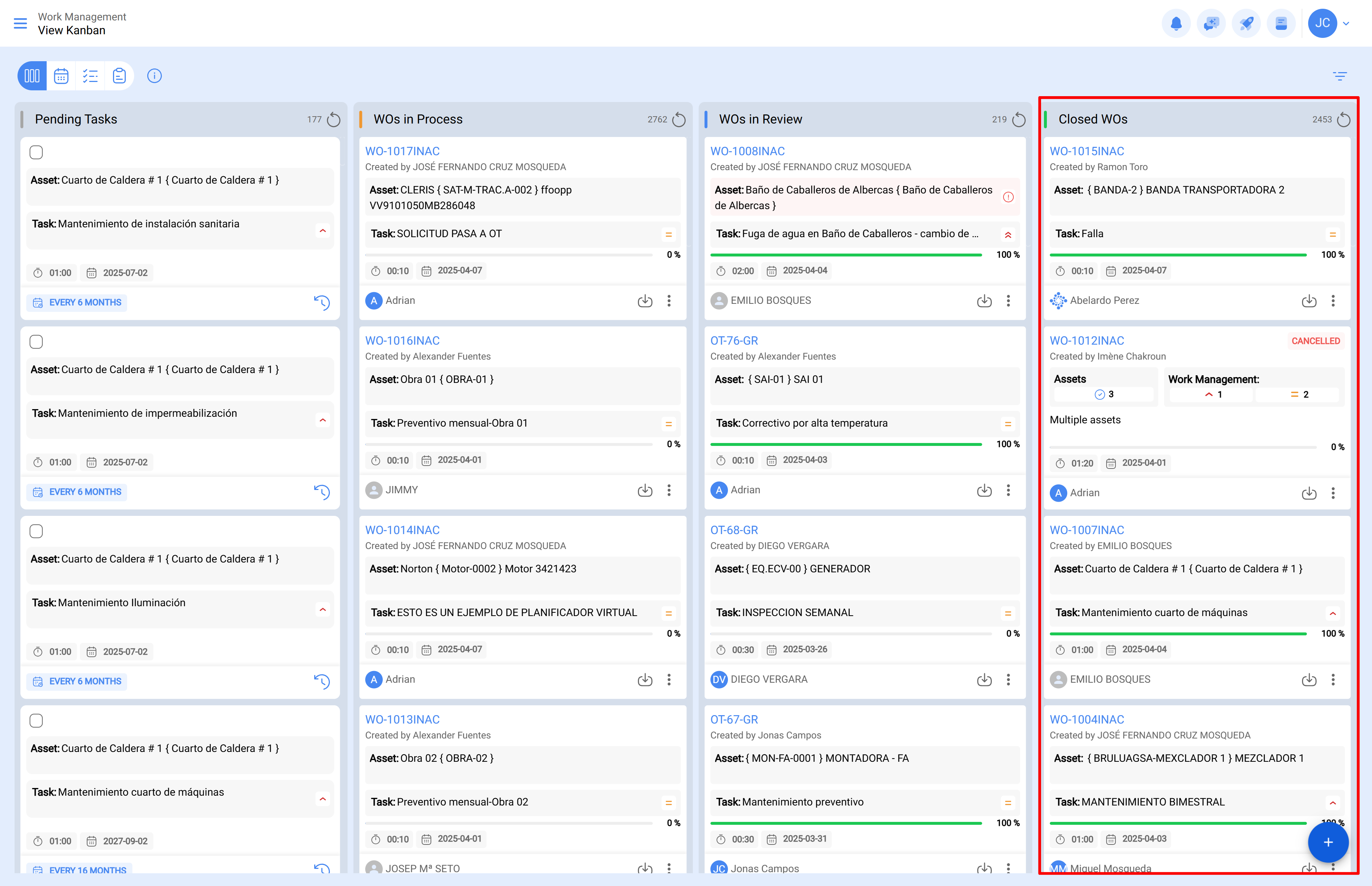Refresh the Pending Tasks column
Screen dimensions: 1372x886
pos(334,119)
